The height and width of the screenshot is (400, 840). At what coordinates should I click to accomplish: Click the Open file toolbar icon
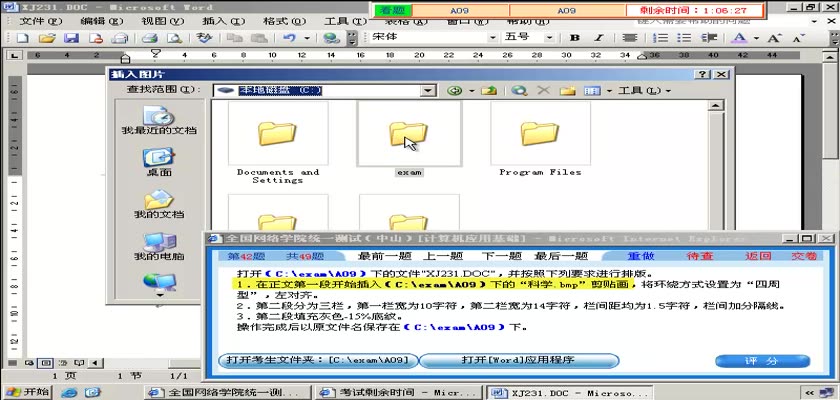47,38
